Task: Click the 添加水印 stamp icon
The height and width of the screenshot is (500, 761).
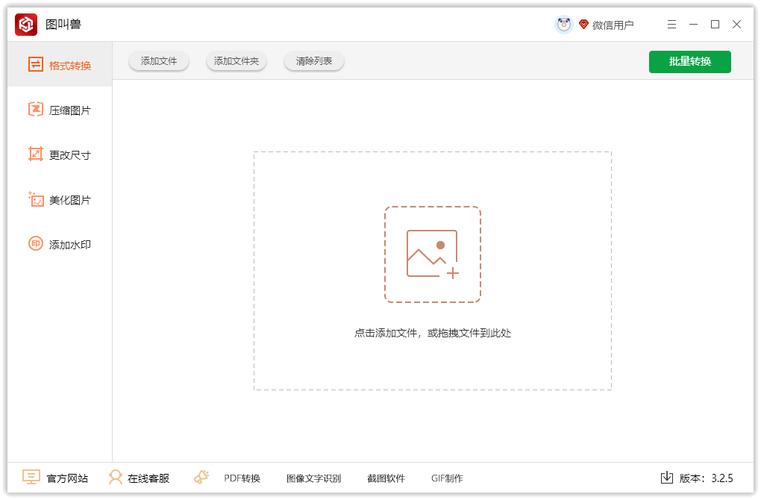Action: [x=35, y=243]
